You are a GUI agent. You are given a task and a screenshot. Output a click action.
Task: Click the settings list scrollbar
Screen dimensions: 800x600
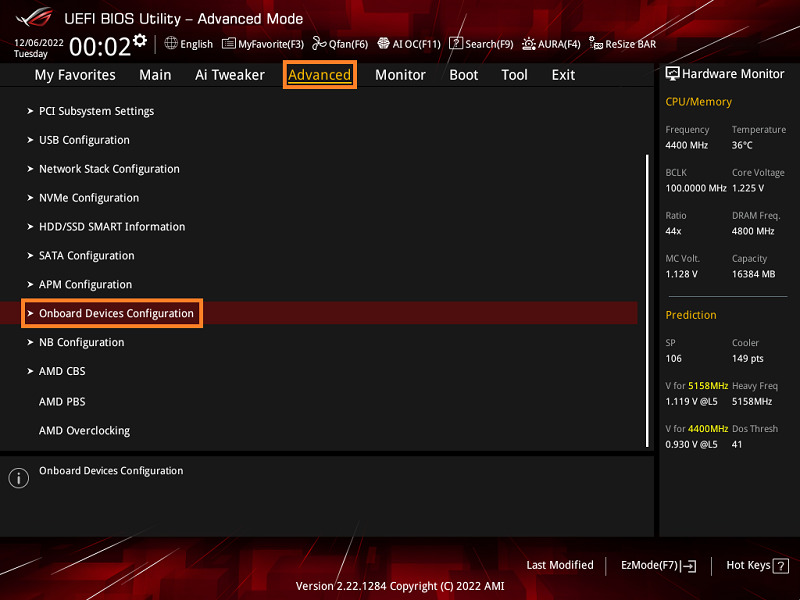coord(647,301)
